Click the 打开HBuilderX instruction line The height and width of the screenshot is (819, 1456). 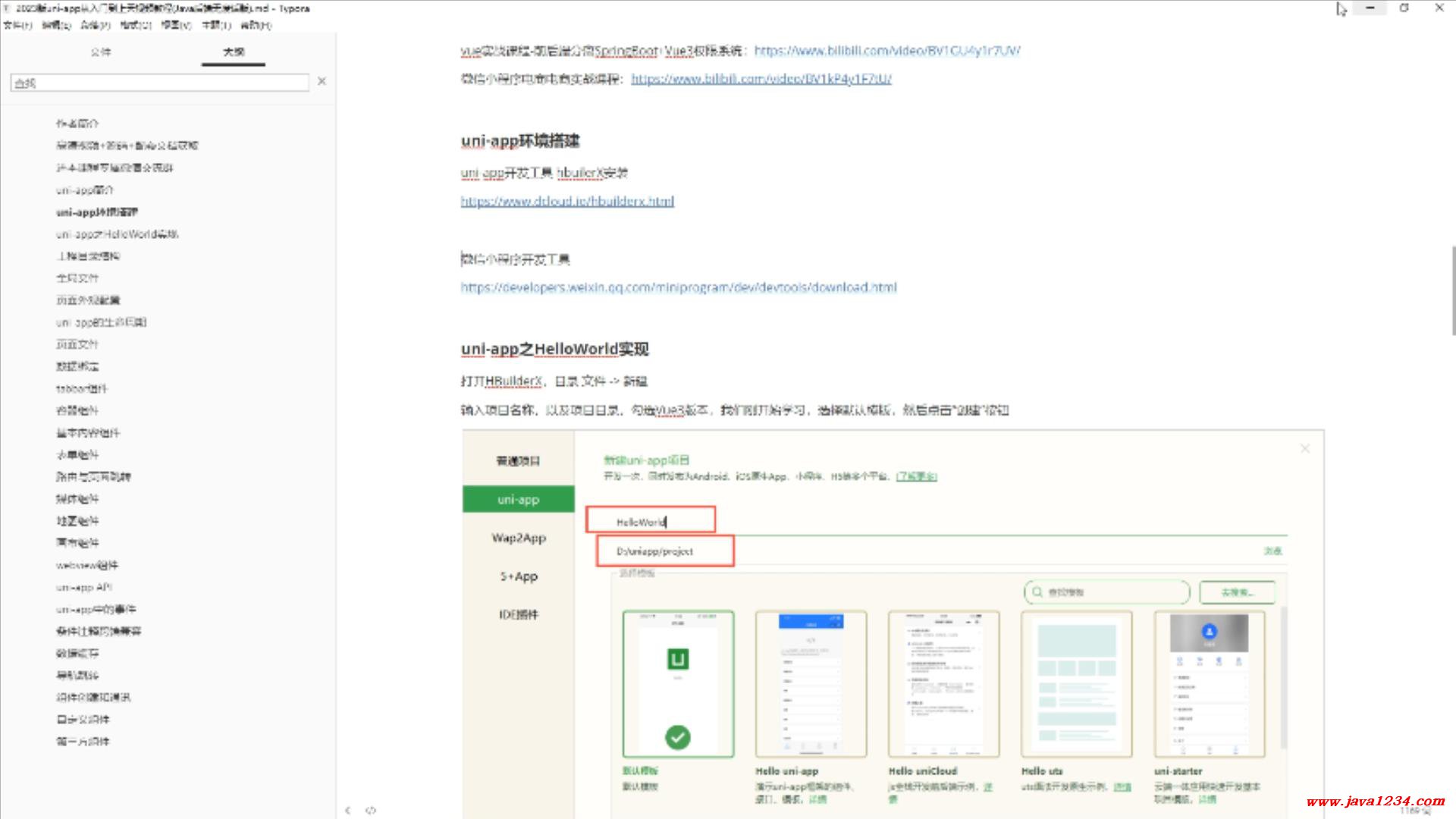(x=554, y=381)
